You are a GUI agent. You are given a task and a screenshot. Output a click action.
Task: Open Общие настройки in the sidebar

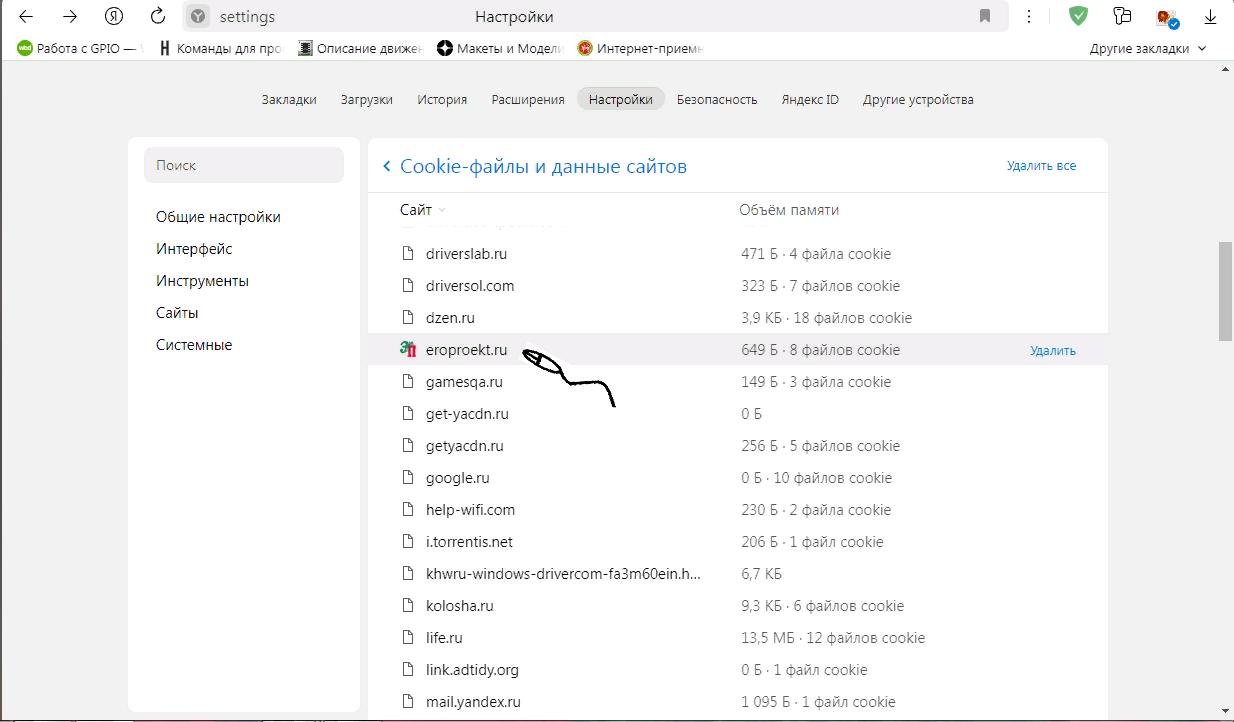click(218, 217)
